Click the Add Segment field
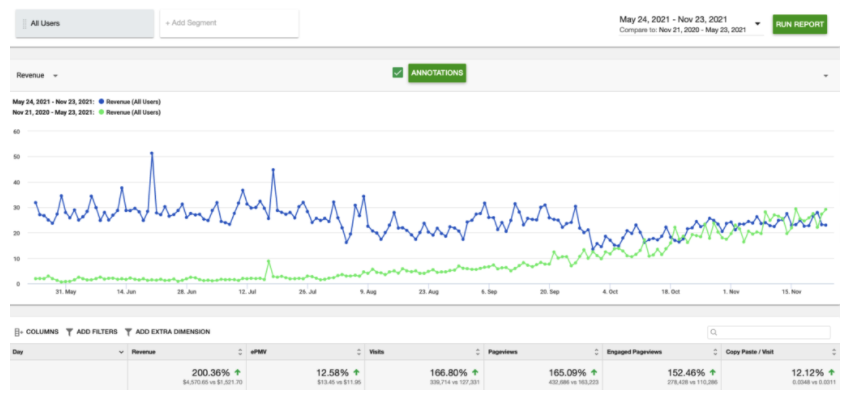This screenshot has height=399, width=852. point(229,23)
